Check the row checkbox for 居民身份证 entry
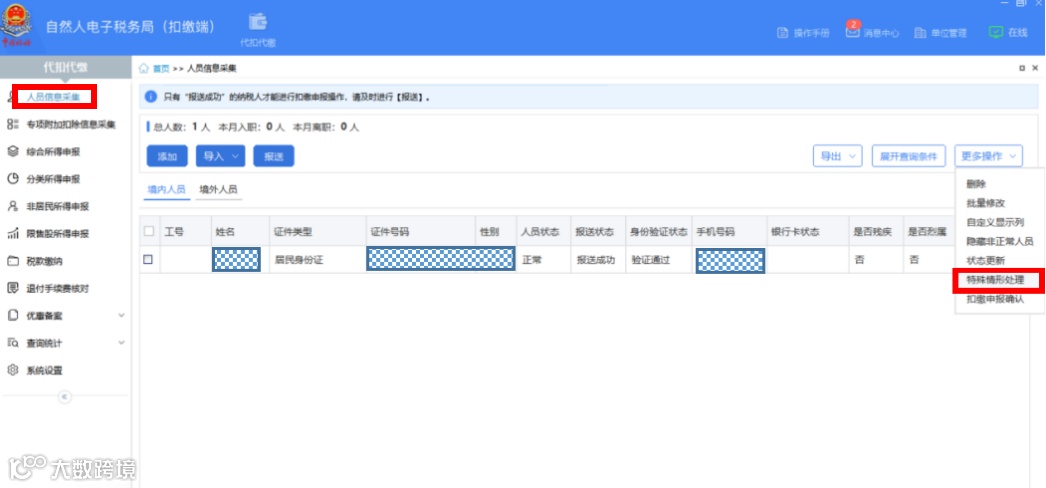The width and height of the screenshot is (1046, 488). tap(148, 260)
